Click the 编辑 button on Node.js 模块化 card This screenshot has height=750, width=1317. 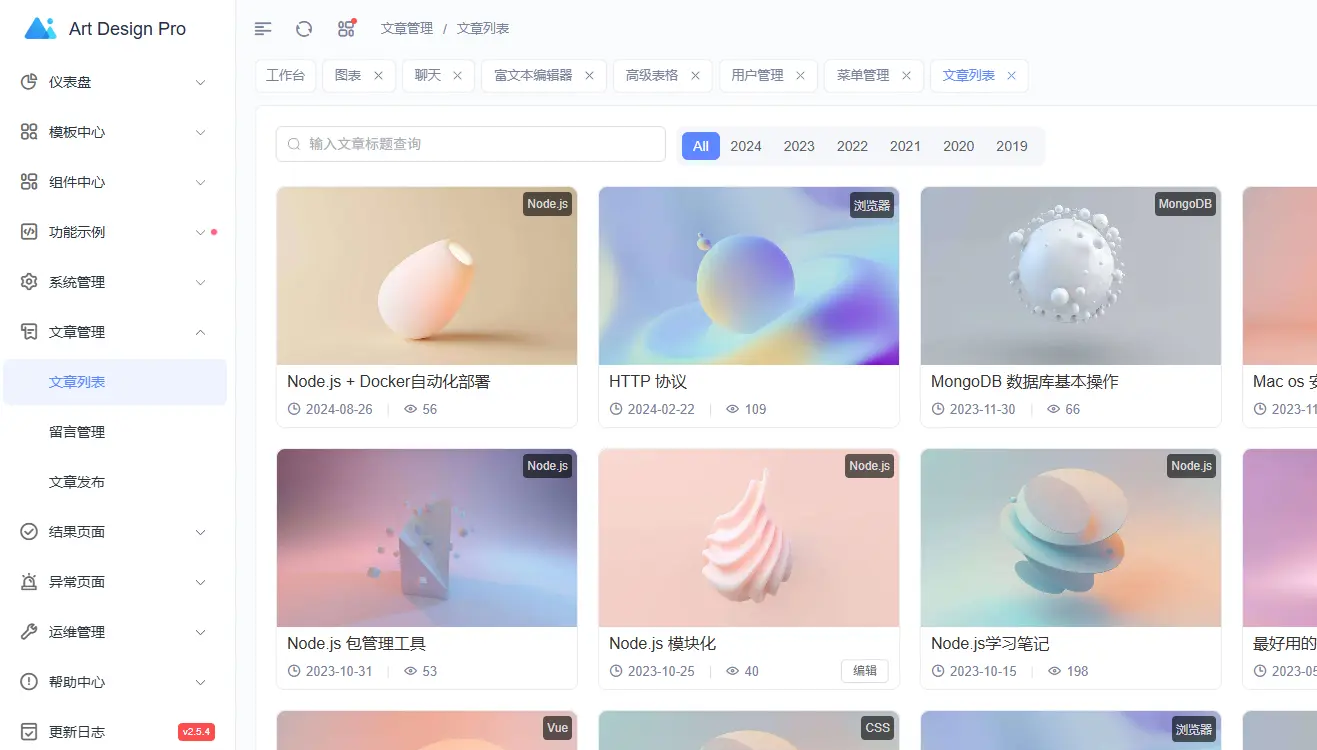click(864, 671)
